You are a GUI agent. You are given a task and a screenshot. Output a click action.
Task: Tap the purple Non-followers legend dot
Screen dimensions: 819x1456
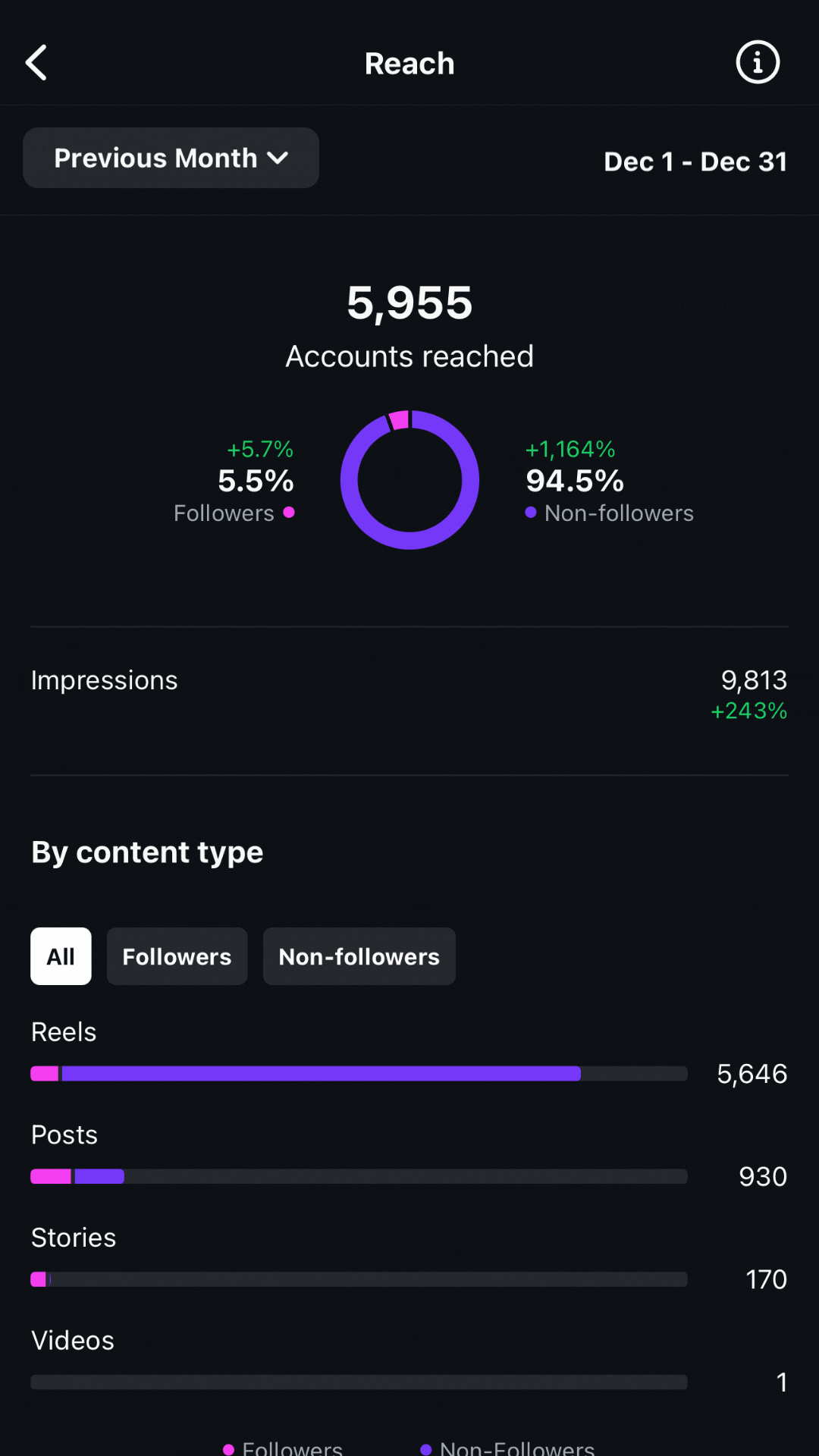click(531, 513)
